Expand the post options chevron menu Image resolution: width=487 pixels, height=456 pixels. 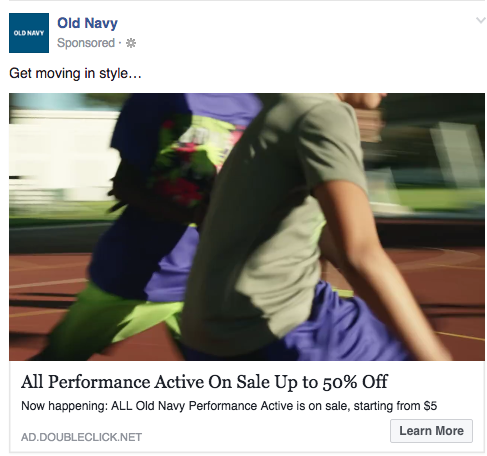tap(480, 20)
